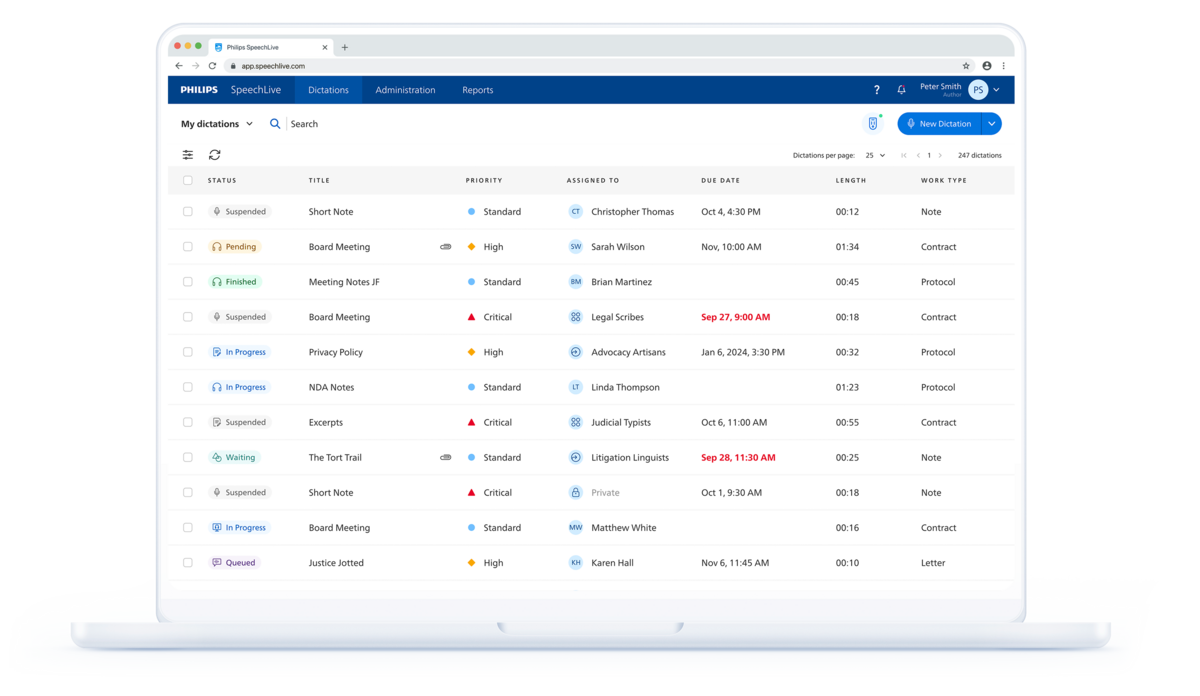The height and width of the screenshot is (696, 1200).
Task: Click the Private lock icon
Action: pyautogui.click(x=576, y=492)
